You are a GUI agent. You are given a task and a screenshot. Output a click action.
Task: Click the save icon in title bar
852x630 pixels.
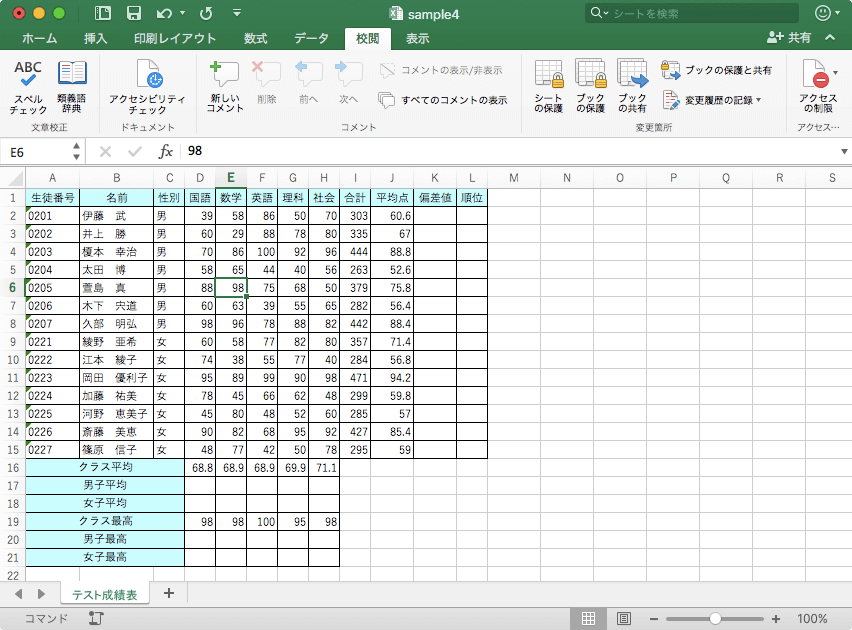(134, 13)
